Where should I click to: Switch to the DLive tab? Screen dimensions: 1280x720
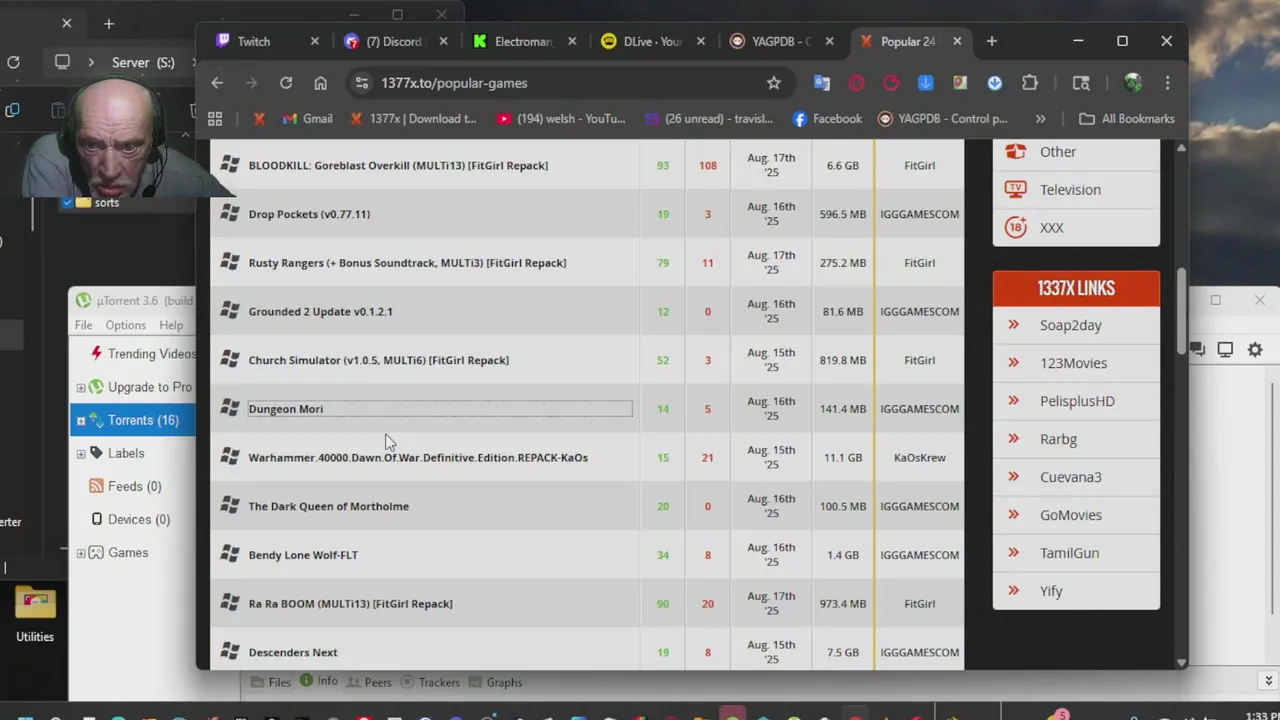652,41
